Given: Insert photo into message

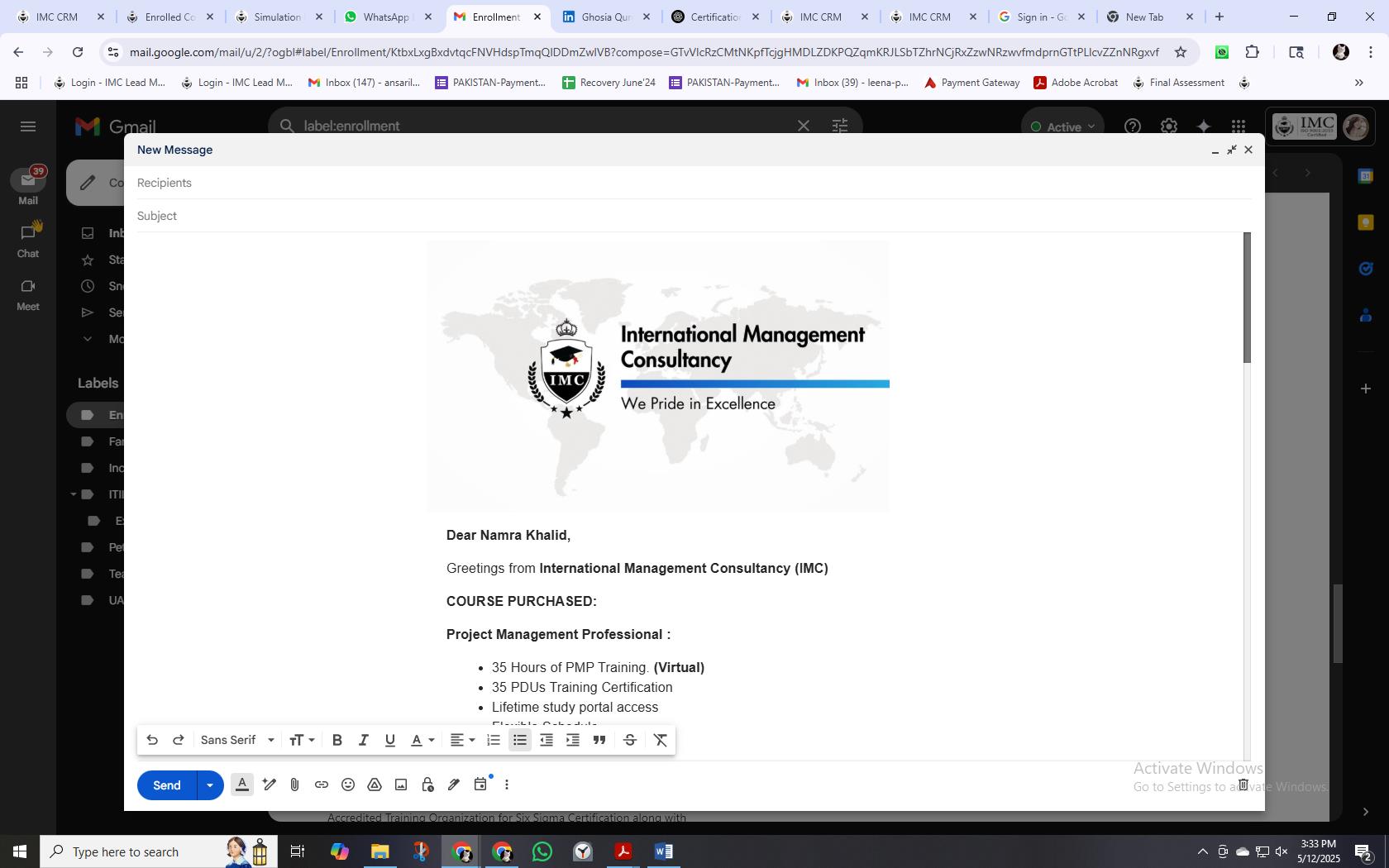Looking at the screenshot, I should 401,785.
